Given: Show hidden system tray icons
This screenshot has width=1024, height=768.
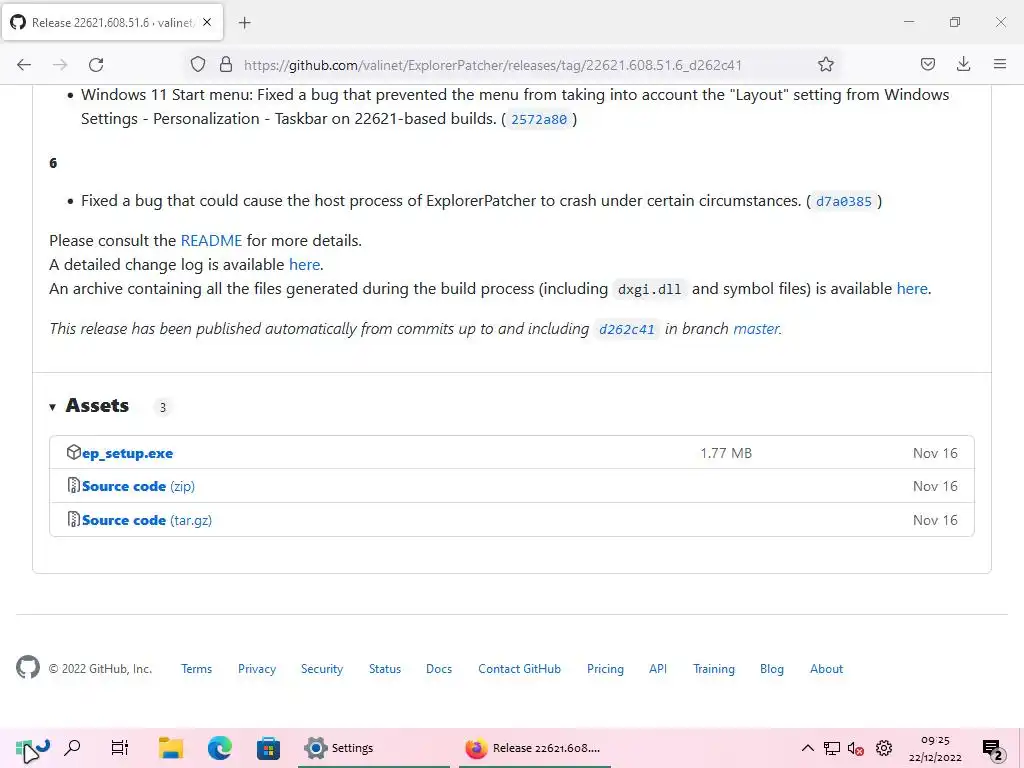Looking at the screenshot, I should pos(807,748).
